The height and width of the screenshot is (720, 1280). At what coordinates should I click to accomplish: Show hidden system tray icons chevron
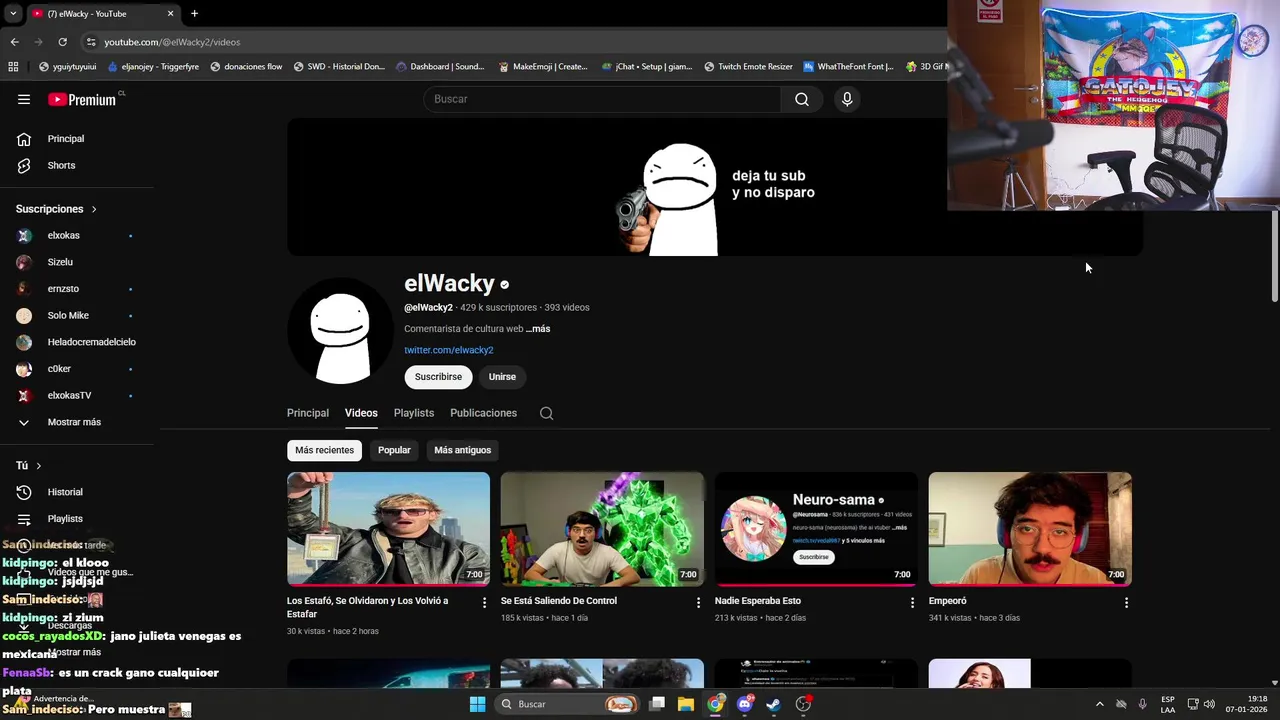[x=1099, y=704]
